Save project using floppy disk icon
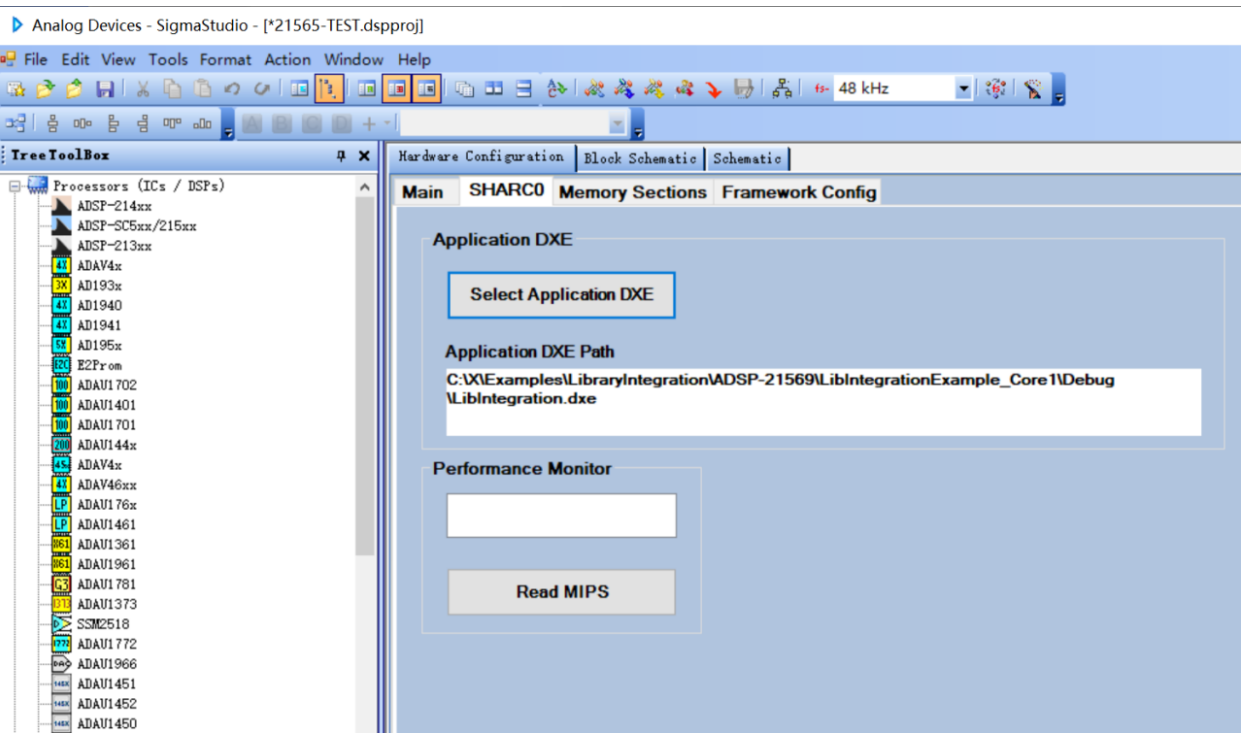The height and width of the screenshot is (744, 1252). (x=104, y=89)
